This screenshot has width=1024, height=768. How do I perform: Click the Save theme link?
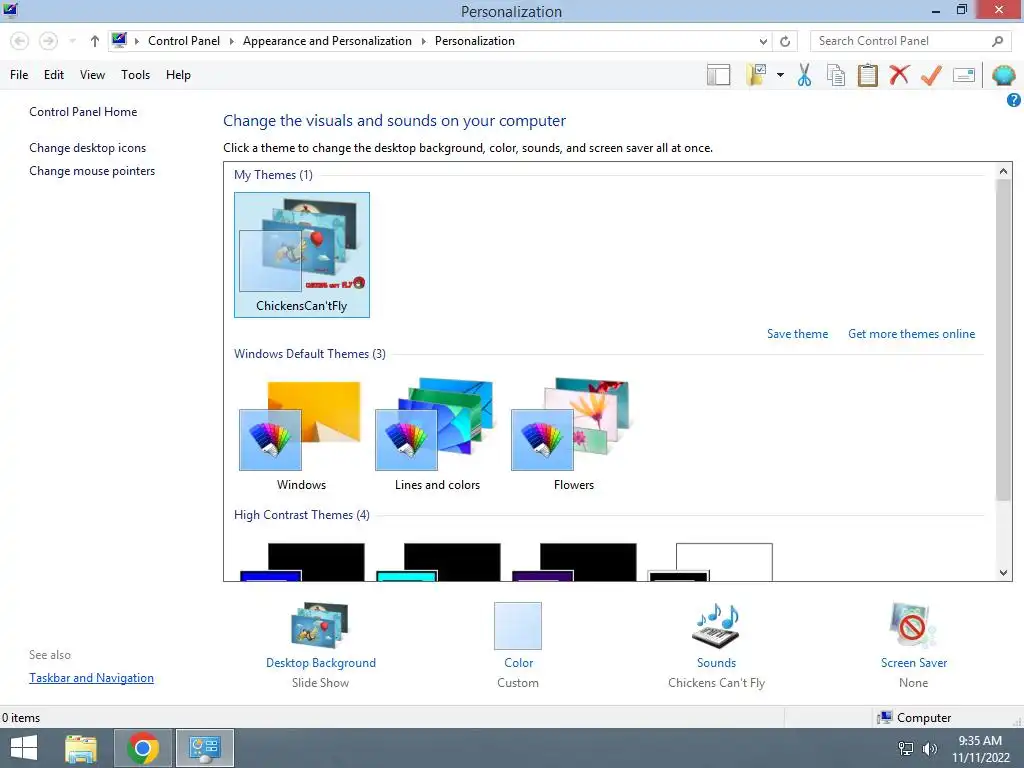click(x=797, y=334)
